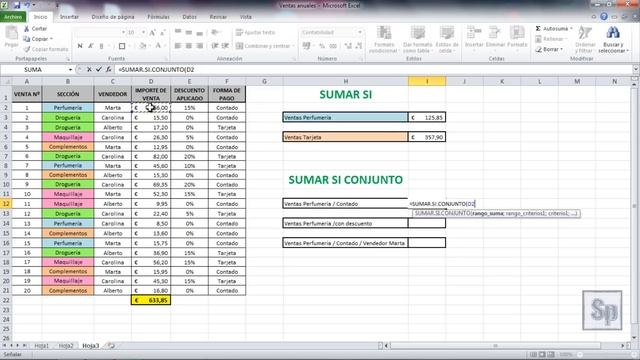
Task: Open the Borrar eraser dropdown
Action: pyautogui.click(x=549, y=49)
